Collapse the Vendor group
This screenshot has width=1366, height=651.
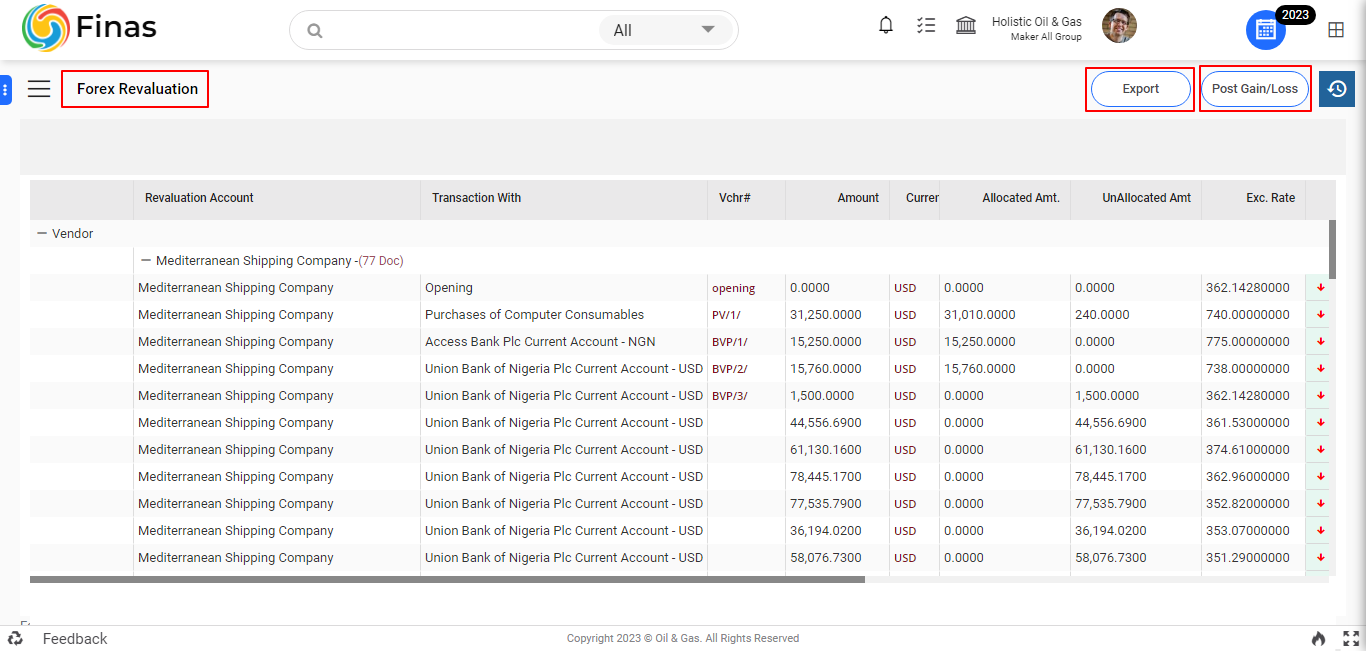(x=42, y=234)
